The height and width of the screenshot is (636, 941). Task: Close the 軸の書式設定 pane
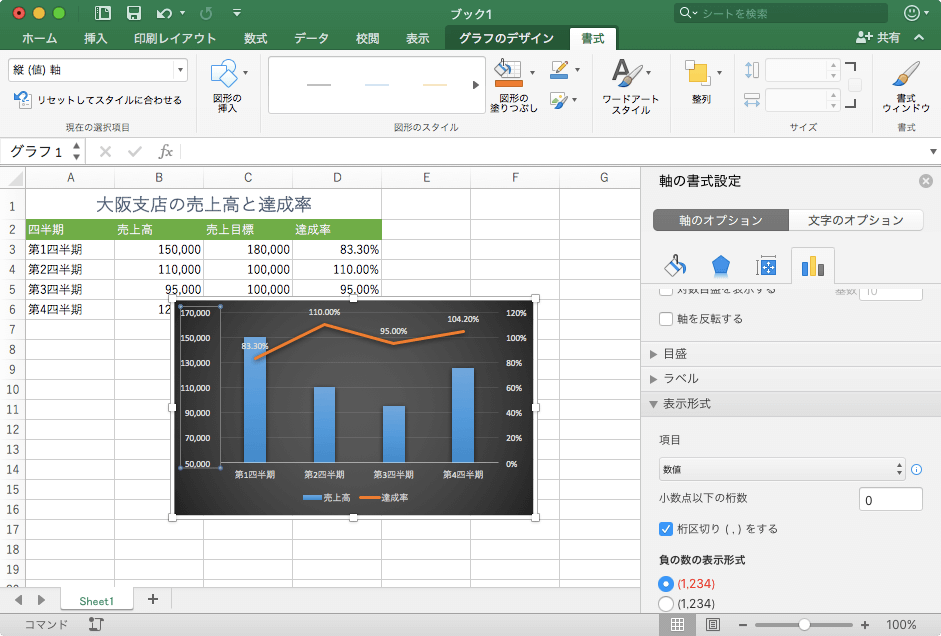926,181
